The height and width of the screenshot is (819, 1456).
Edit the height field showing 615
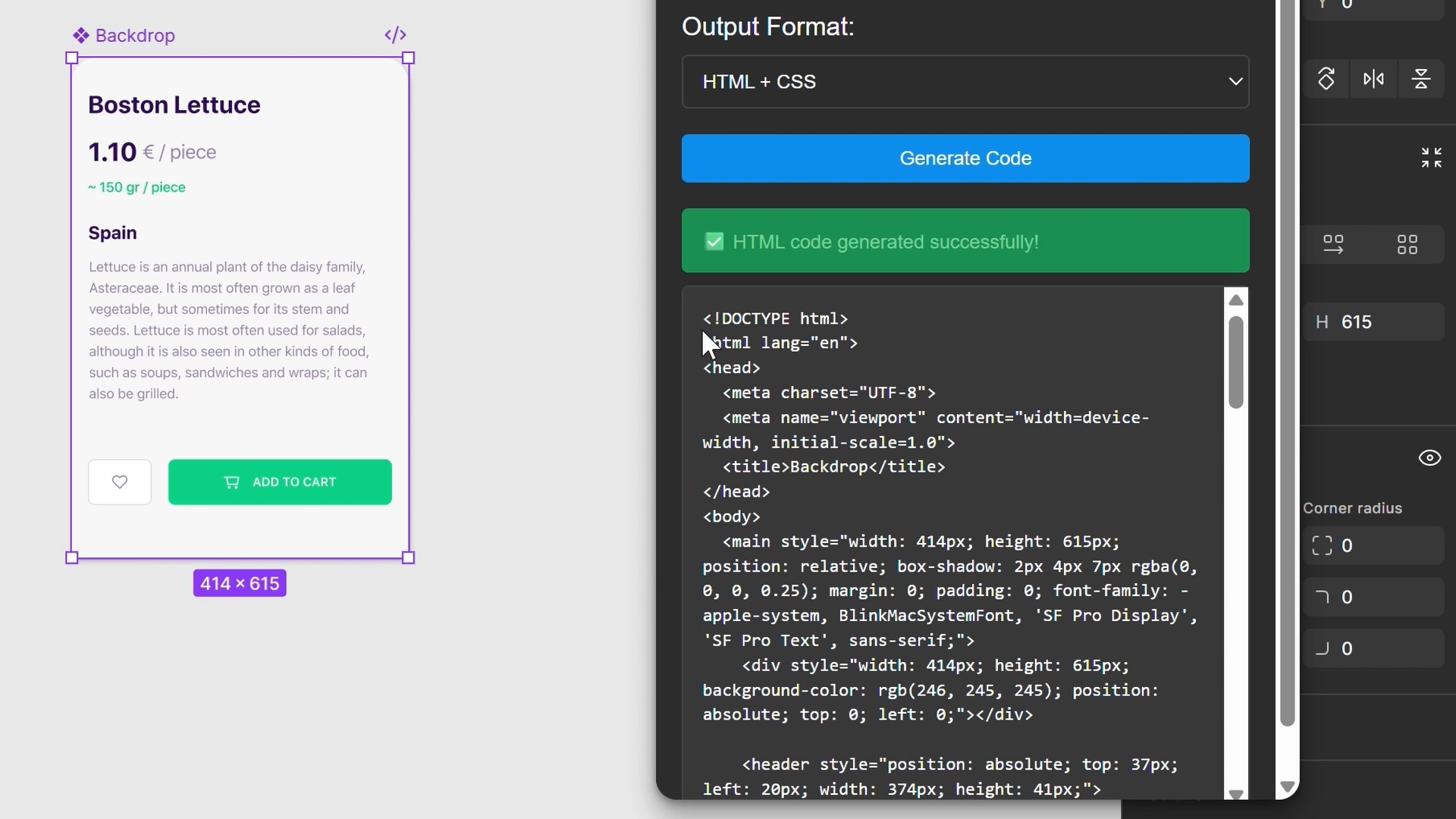coord(1374,322)
